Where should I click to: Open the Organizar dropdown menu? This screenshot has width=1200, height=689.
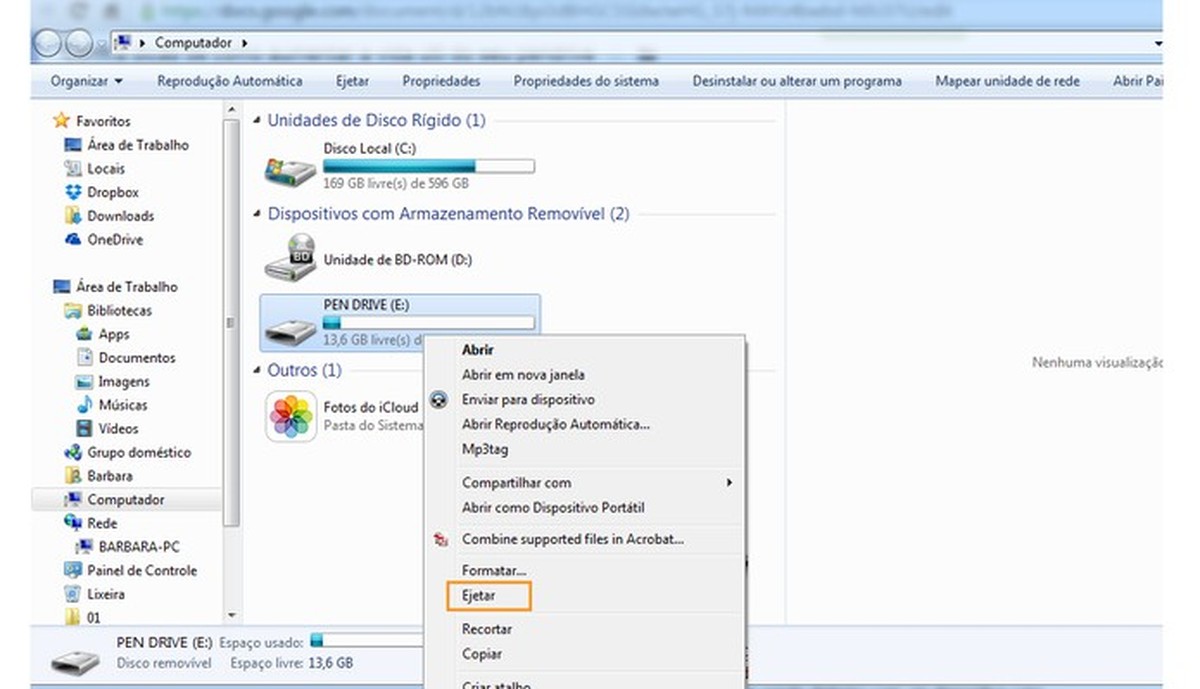click(x=87, y=81)
